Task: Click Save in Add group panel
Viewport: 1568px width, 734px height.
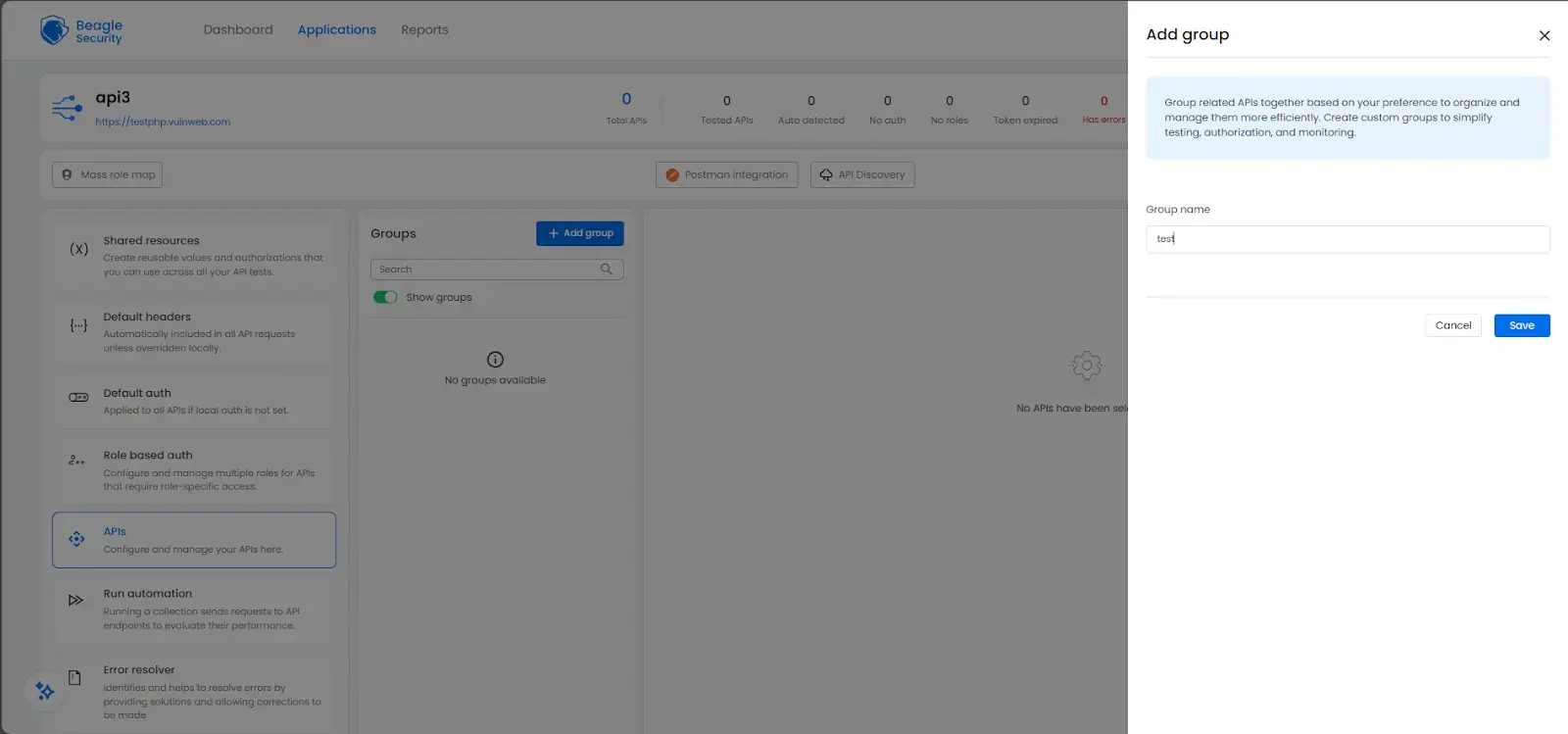Action: point(1522,325)
